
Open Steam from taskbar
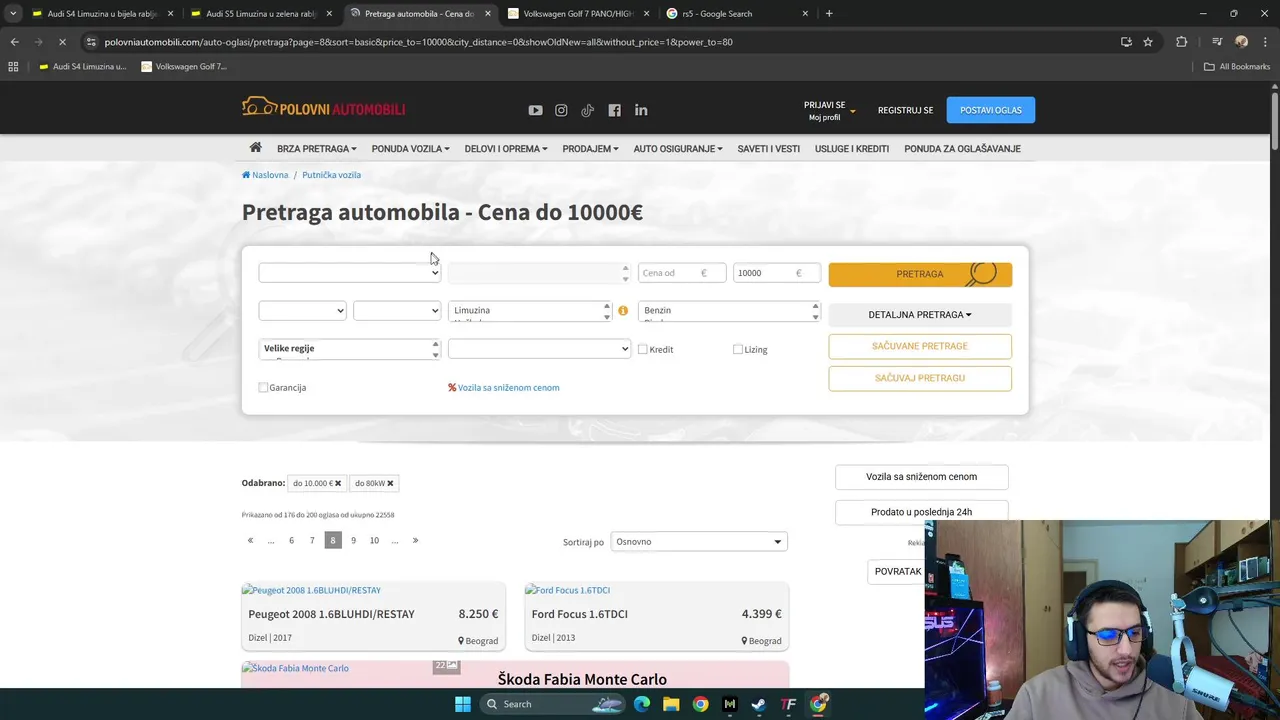(759, 704)
